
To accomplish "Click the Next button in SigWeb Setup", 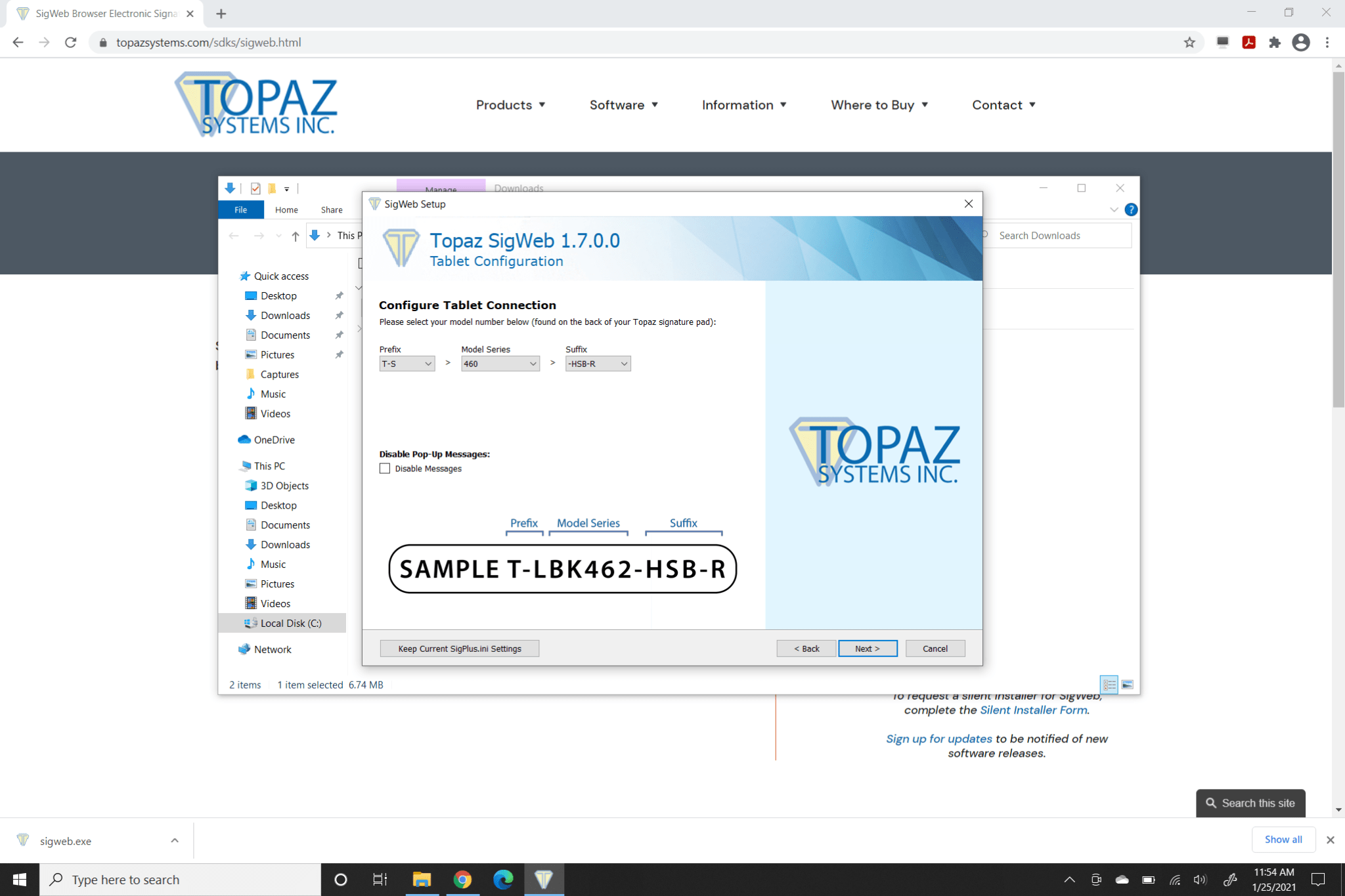I will (x=868, y=649).
